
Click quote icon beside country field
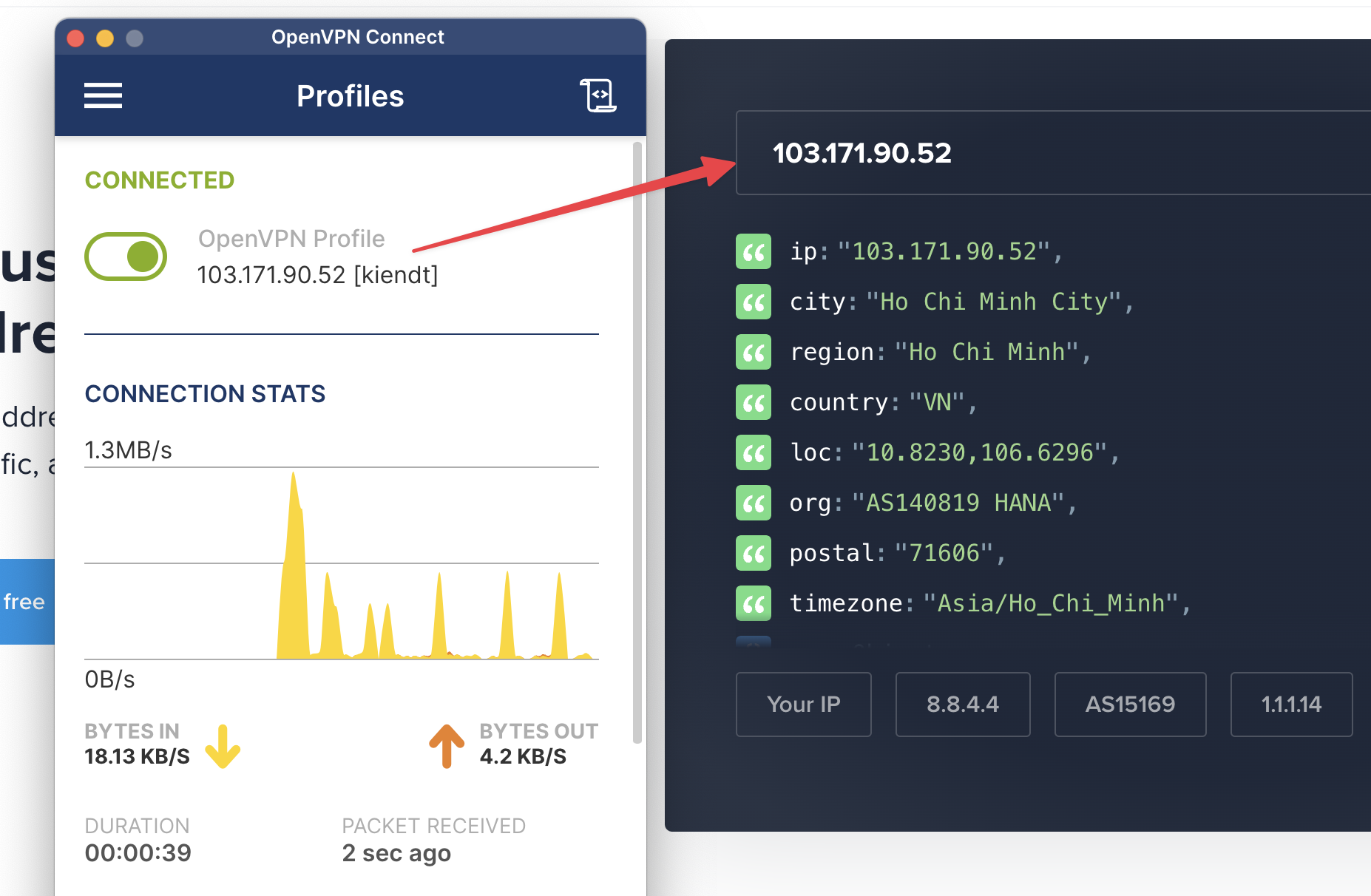point(754,402)
